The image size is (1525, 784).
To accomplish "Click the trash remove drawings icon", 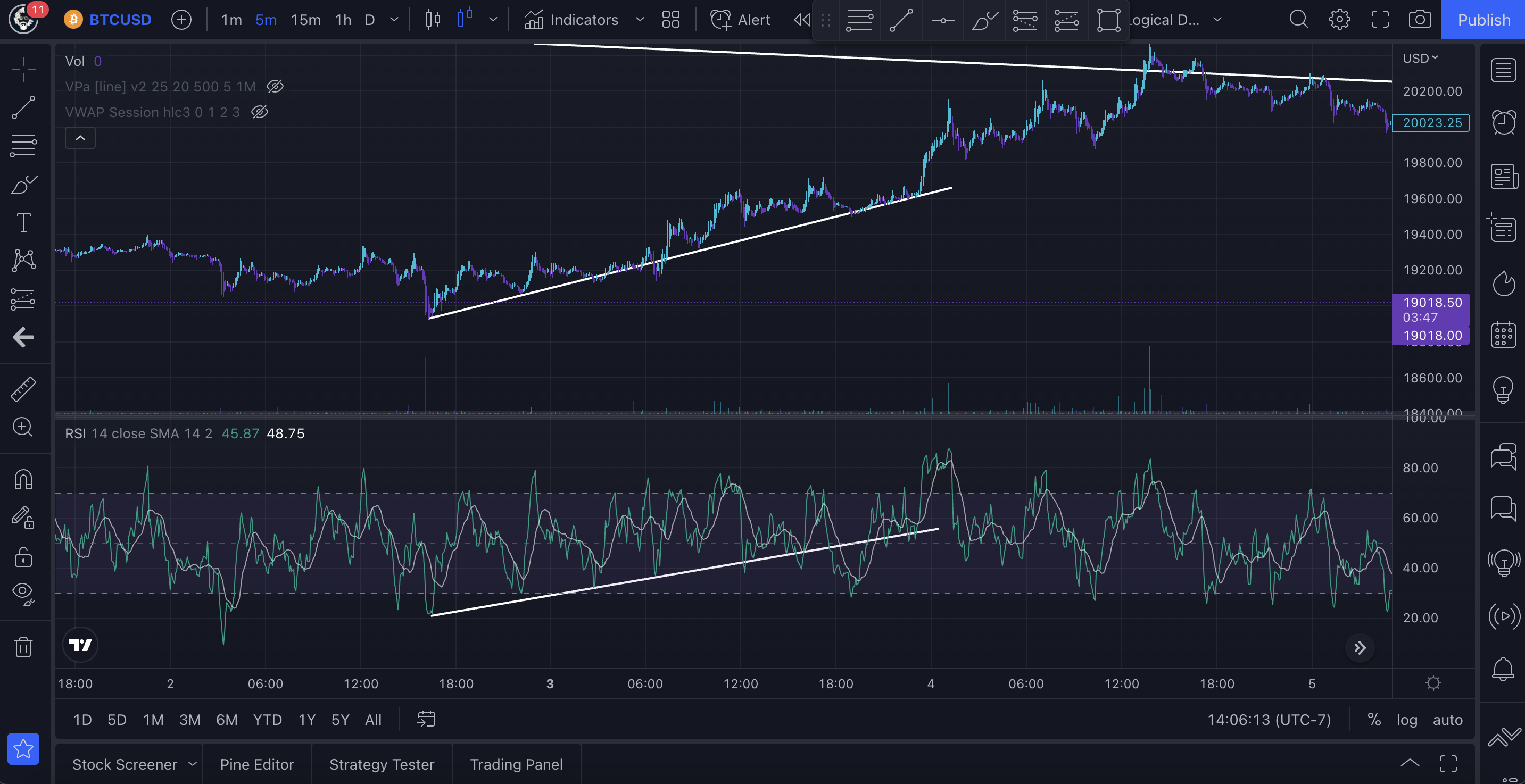I will [x=24, y=647].
